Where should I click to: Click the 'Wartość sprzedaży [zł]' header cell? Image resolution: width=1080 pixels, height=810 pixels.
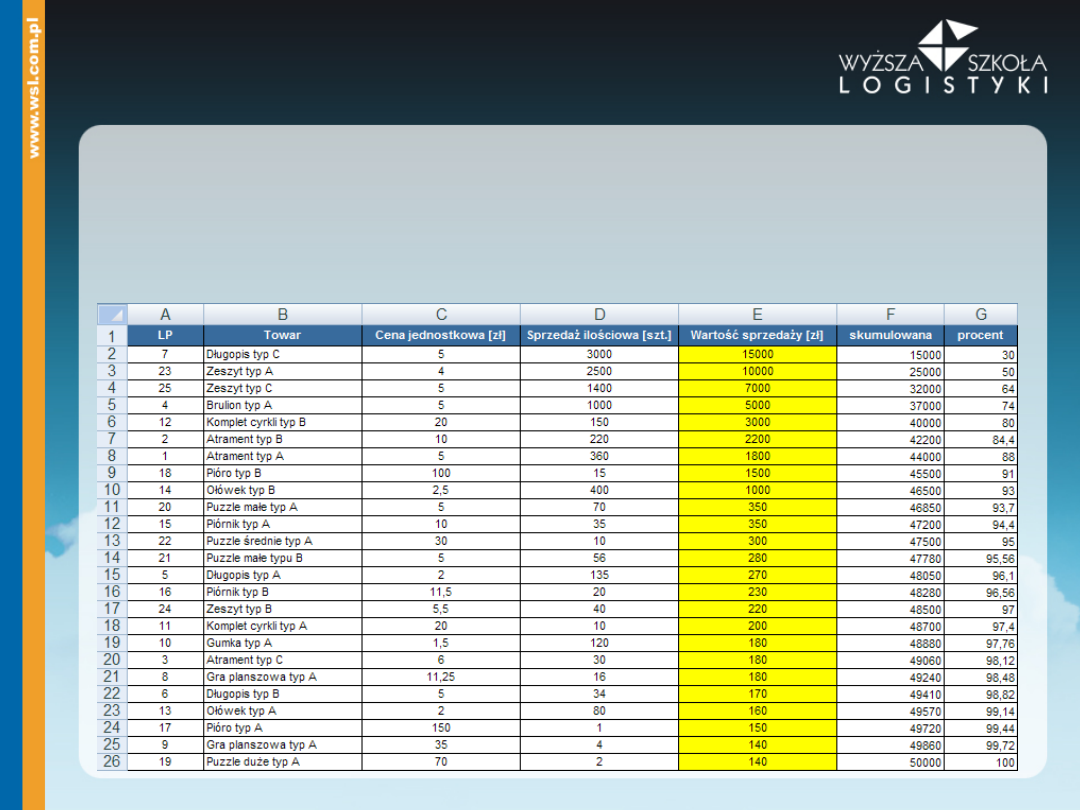(x=757, y=335)
